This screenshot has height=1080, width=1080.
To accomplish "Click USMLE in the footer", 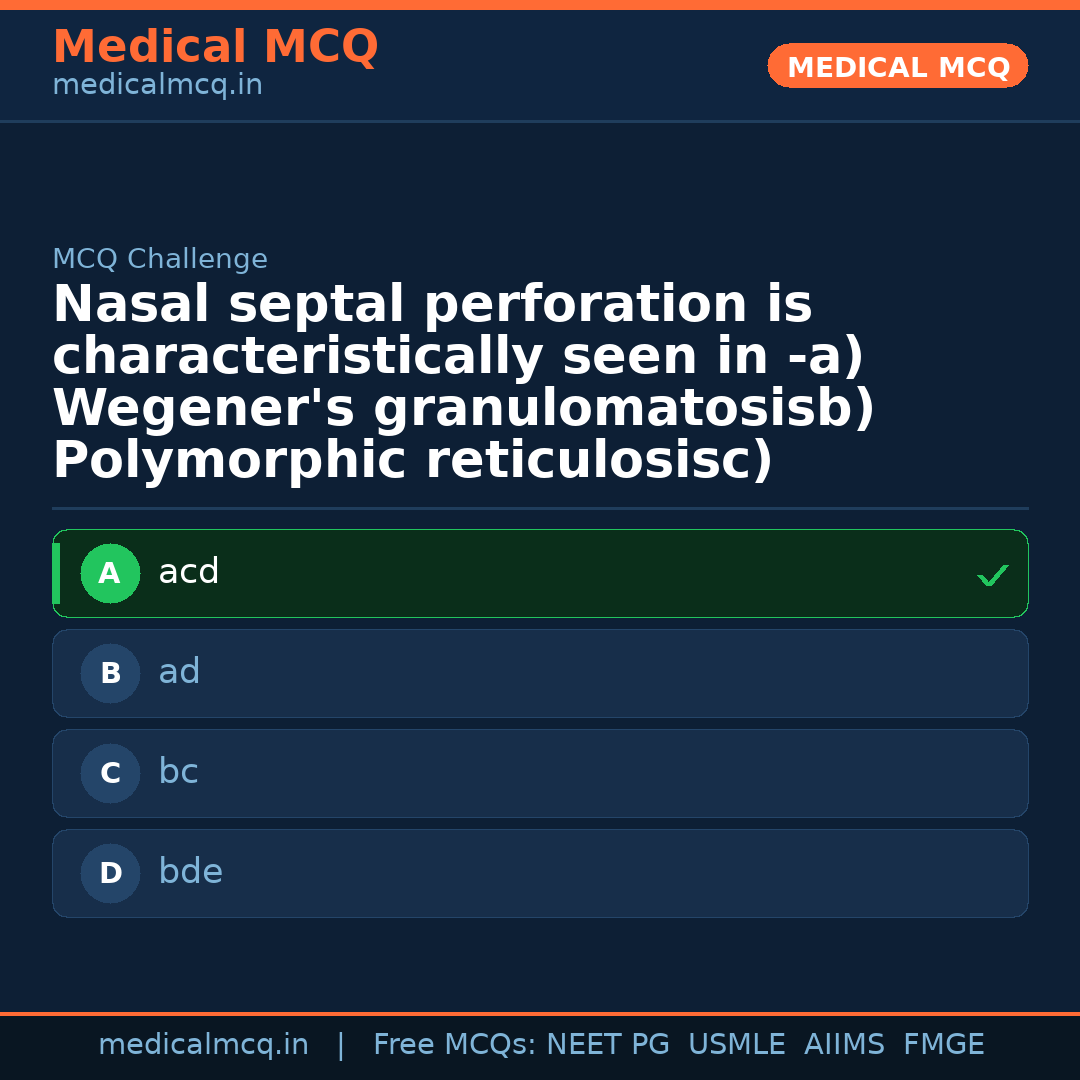I will 737,1045.
